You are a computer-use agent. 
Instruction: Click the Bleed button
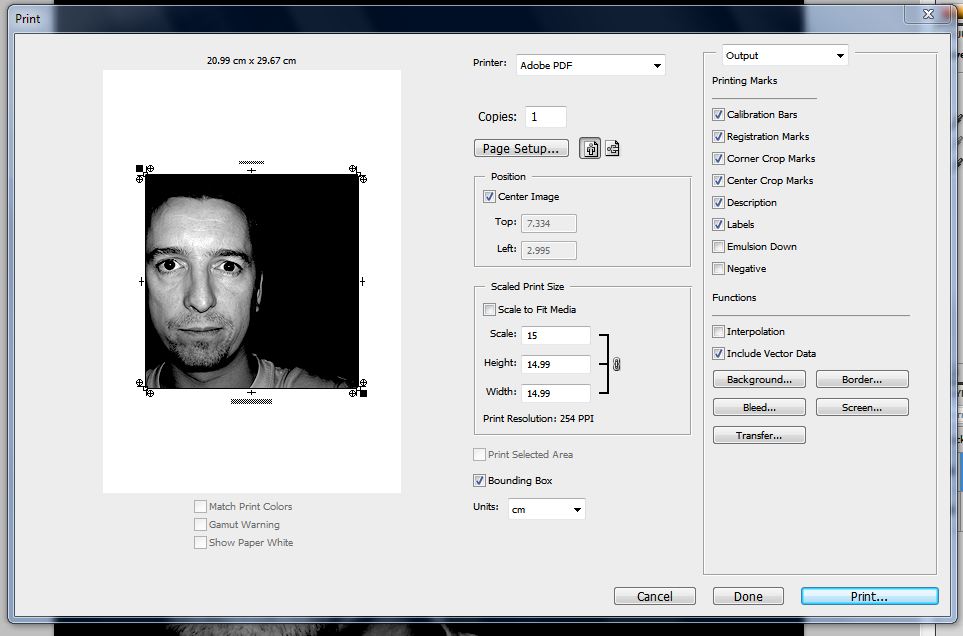click(x=759, y=408)
